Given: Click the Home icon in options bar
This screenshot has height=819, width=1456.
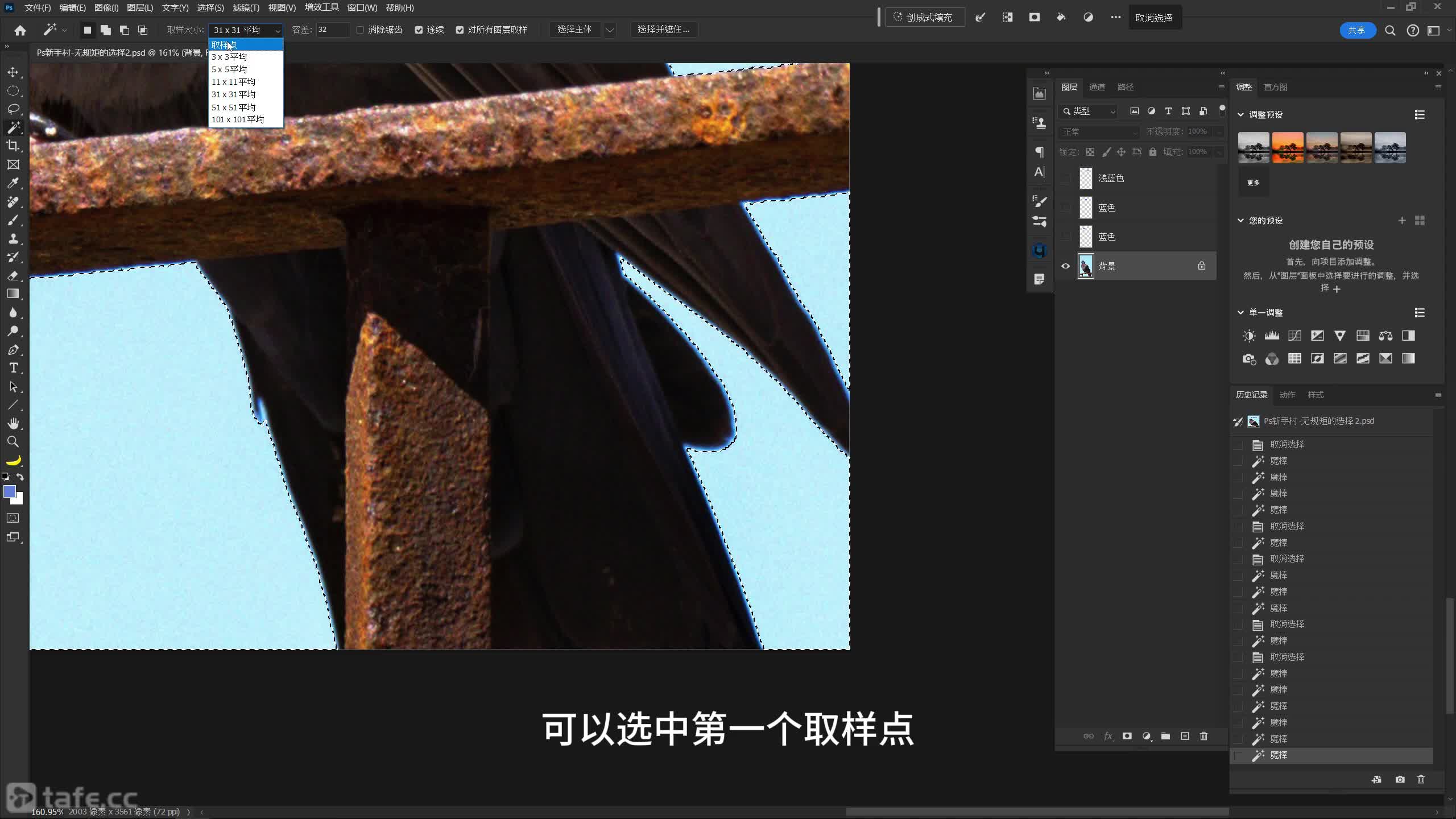Looking at the screenshot, I should click(20, 30).
